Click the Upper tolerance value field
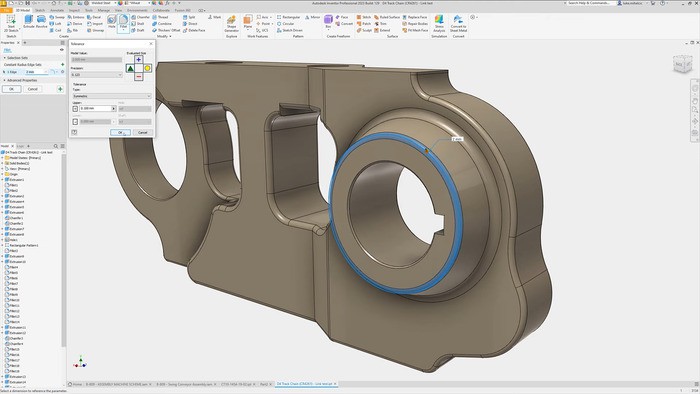Screen dimensions: 700x394 [x=95, y=108]
